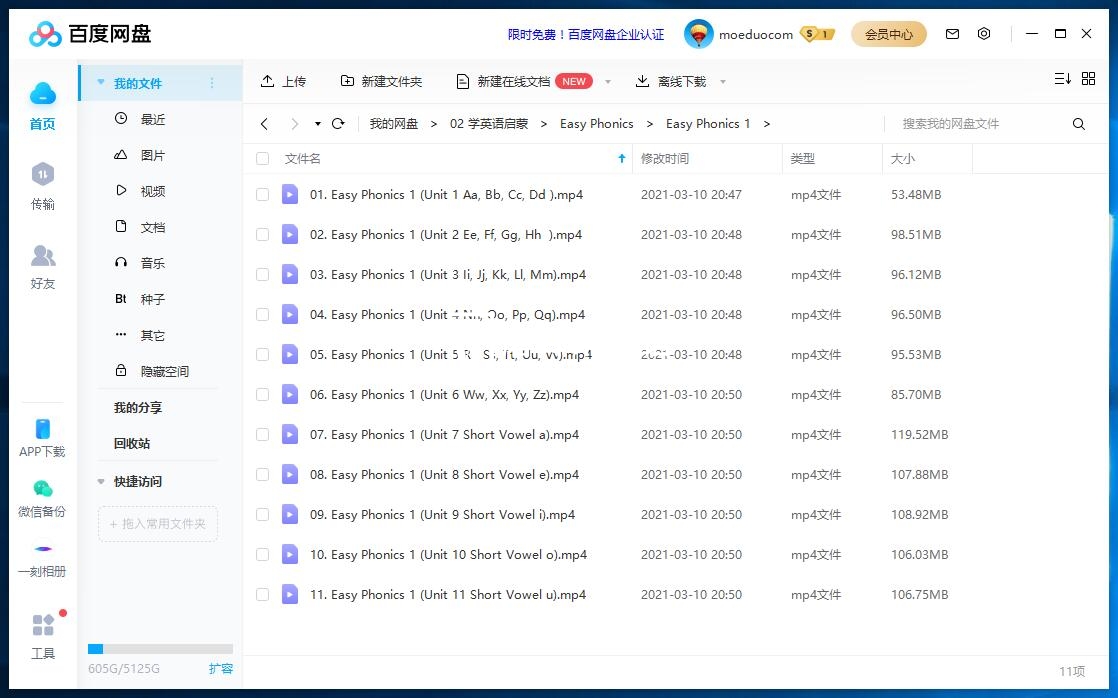Viewport: 1118px width, 698px height.
Task: Click the 上传 upload button
Action: (x=283, y=81)
